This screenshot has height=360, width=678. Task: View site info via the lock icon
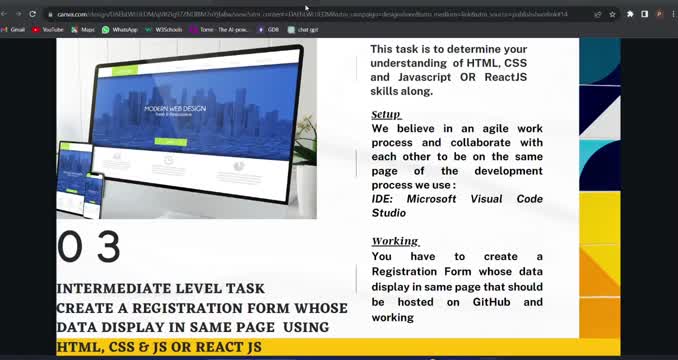pyautogui.click(x=51, y=14)
